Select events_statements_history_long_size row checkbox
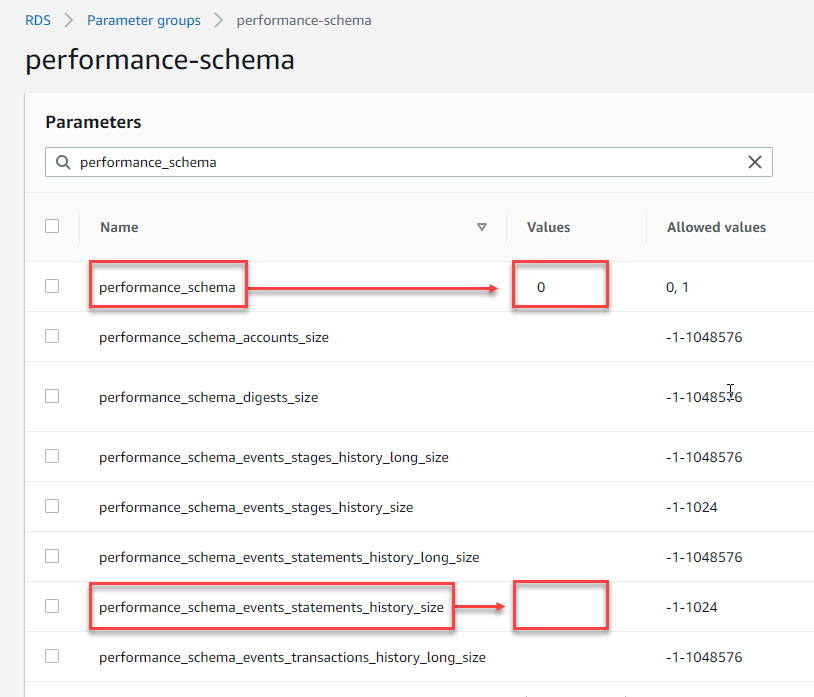The height and width of the screenshot is (697, 814). point(52,556)
